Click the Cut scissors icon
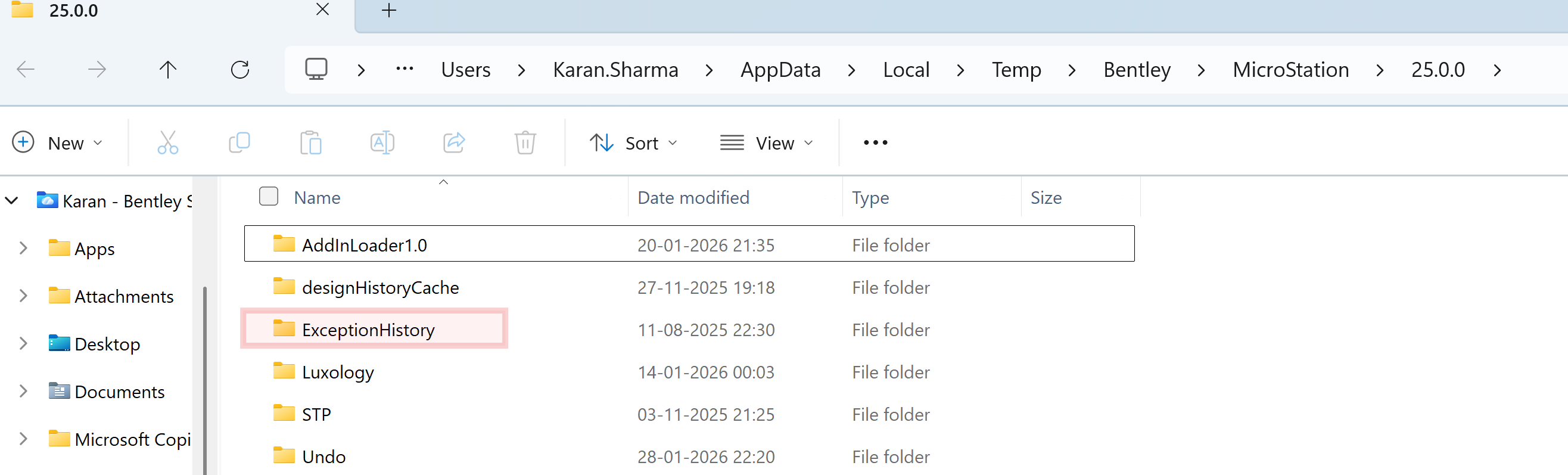This screenshot has height=475, width=1568. coord(167,143)
